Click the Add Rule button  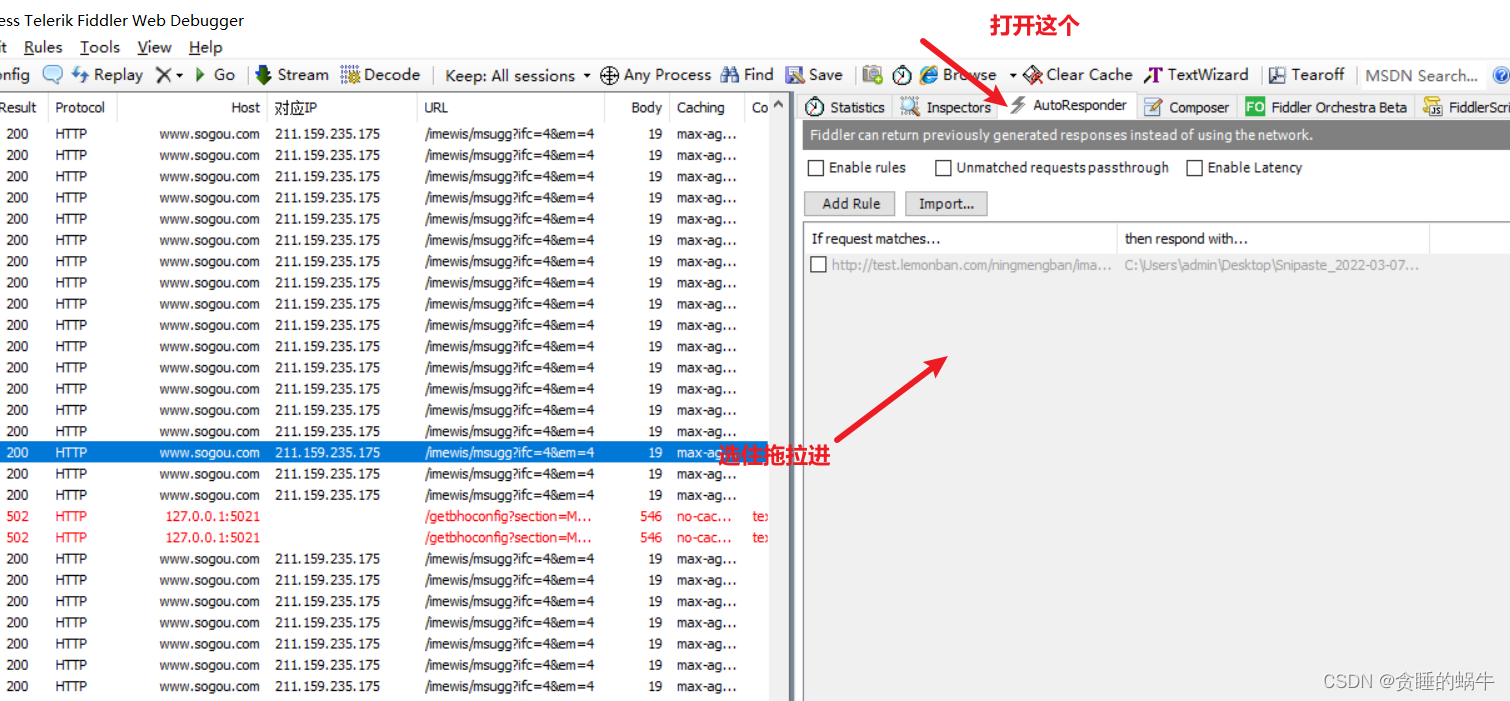tap(851, 204)
